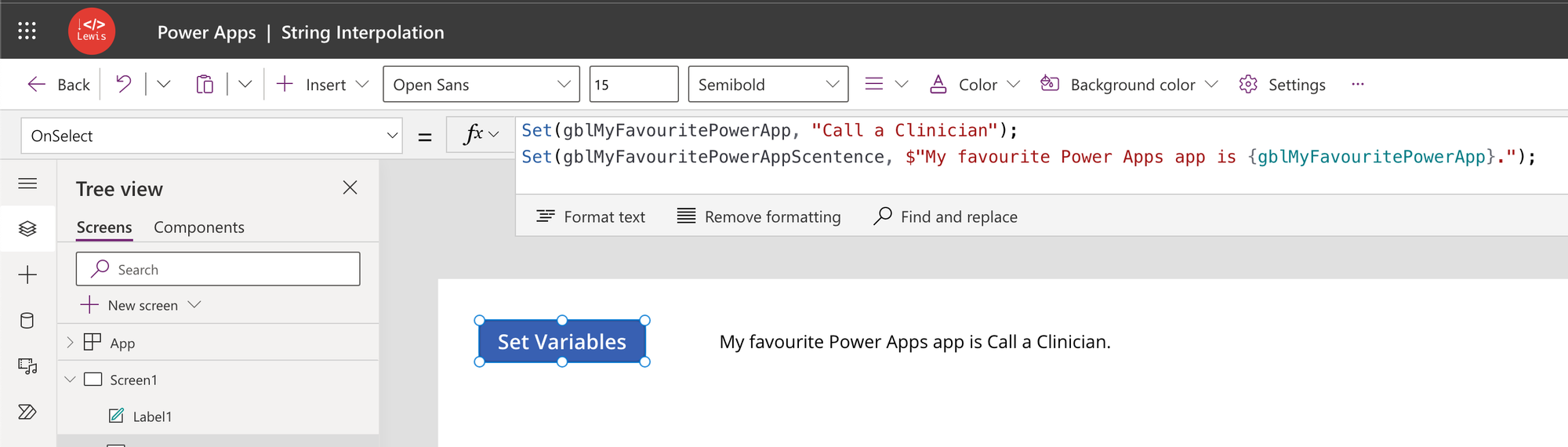
Task: Close the Tree view panel
Action: (350, 187)
